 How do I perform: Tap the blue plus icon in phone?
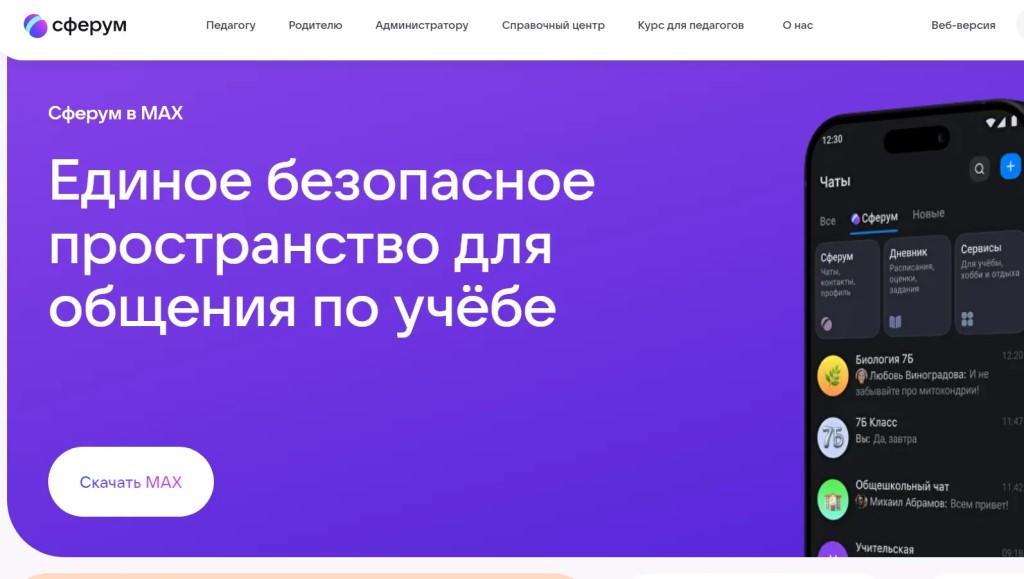[1010, 166]
